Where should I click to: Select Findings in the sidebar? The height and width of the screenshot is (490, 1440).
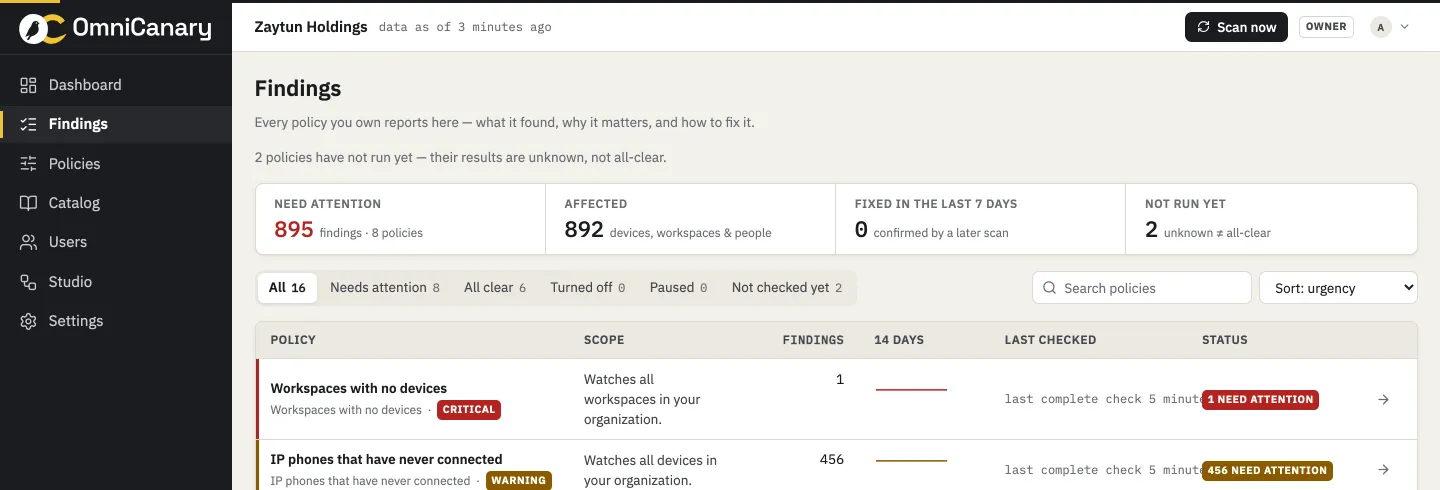[x=116, y=124]
